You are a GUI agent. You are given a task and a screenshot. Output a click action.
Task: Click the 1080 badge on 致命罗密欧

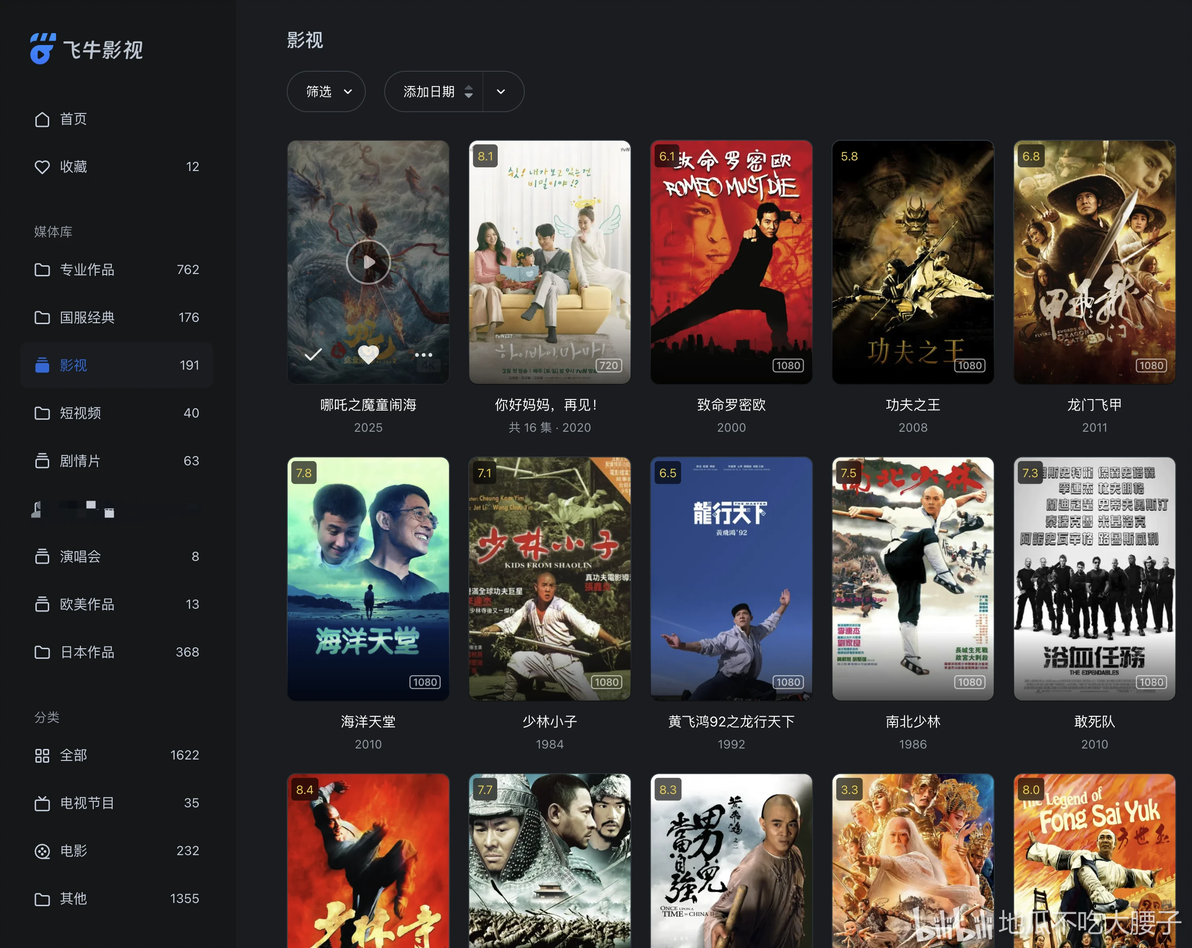coord(788,366)
